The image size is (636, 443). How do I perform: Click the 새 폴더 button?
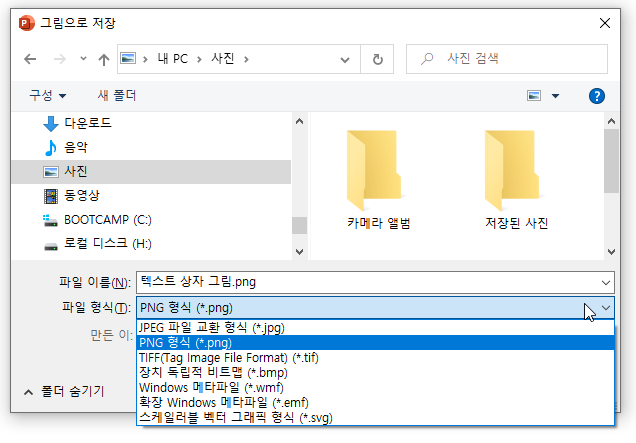116,96
